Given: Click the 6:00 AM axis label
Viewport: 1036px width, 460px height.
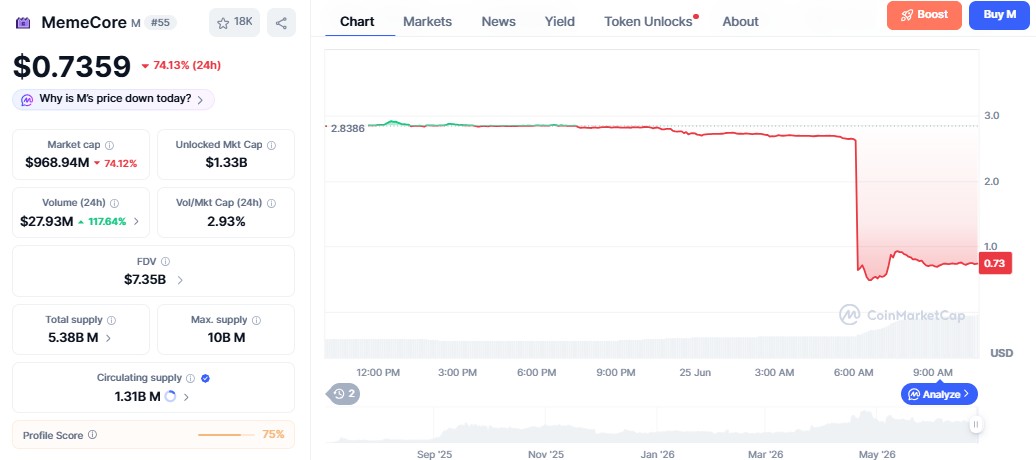Looking at the screenshot, I should [x=854, y=373].
